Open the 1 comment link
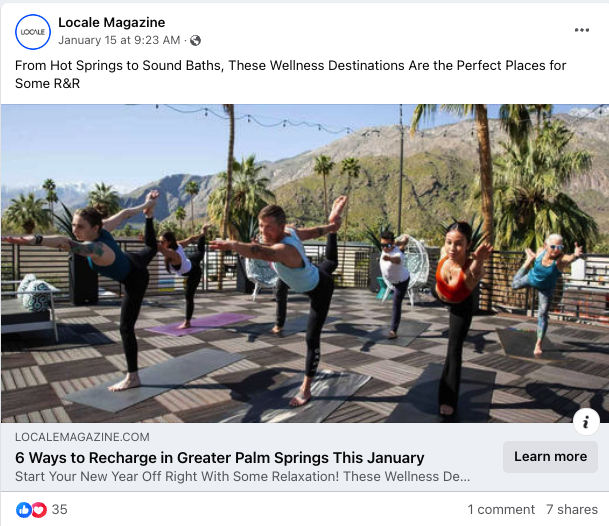This screenshot has width=609, height=526. click(501, 510)
